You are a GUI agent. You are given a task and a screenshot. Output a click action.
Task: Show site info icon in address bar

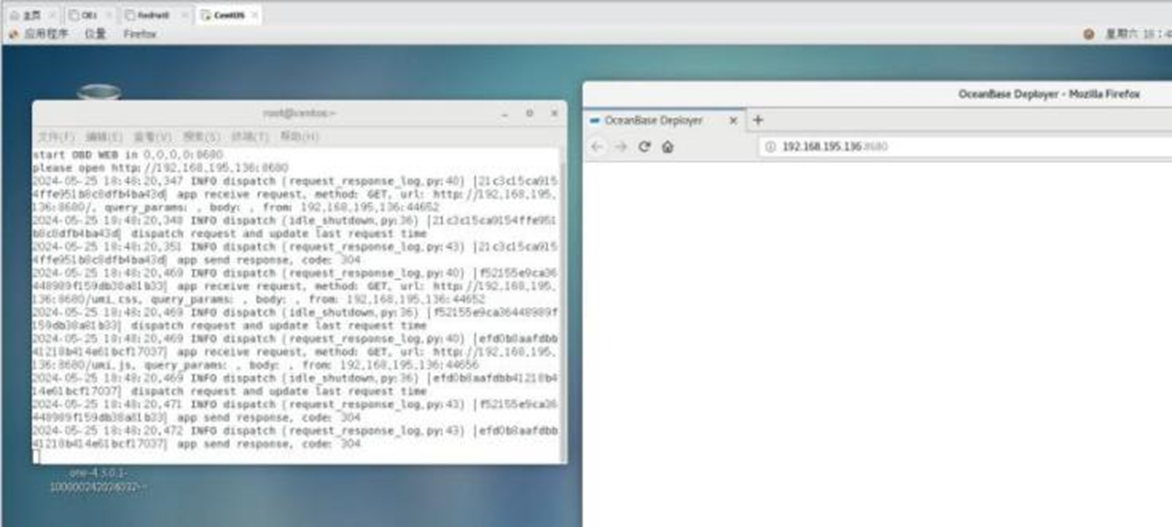click(x=772, y=147)
